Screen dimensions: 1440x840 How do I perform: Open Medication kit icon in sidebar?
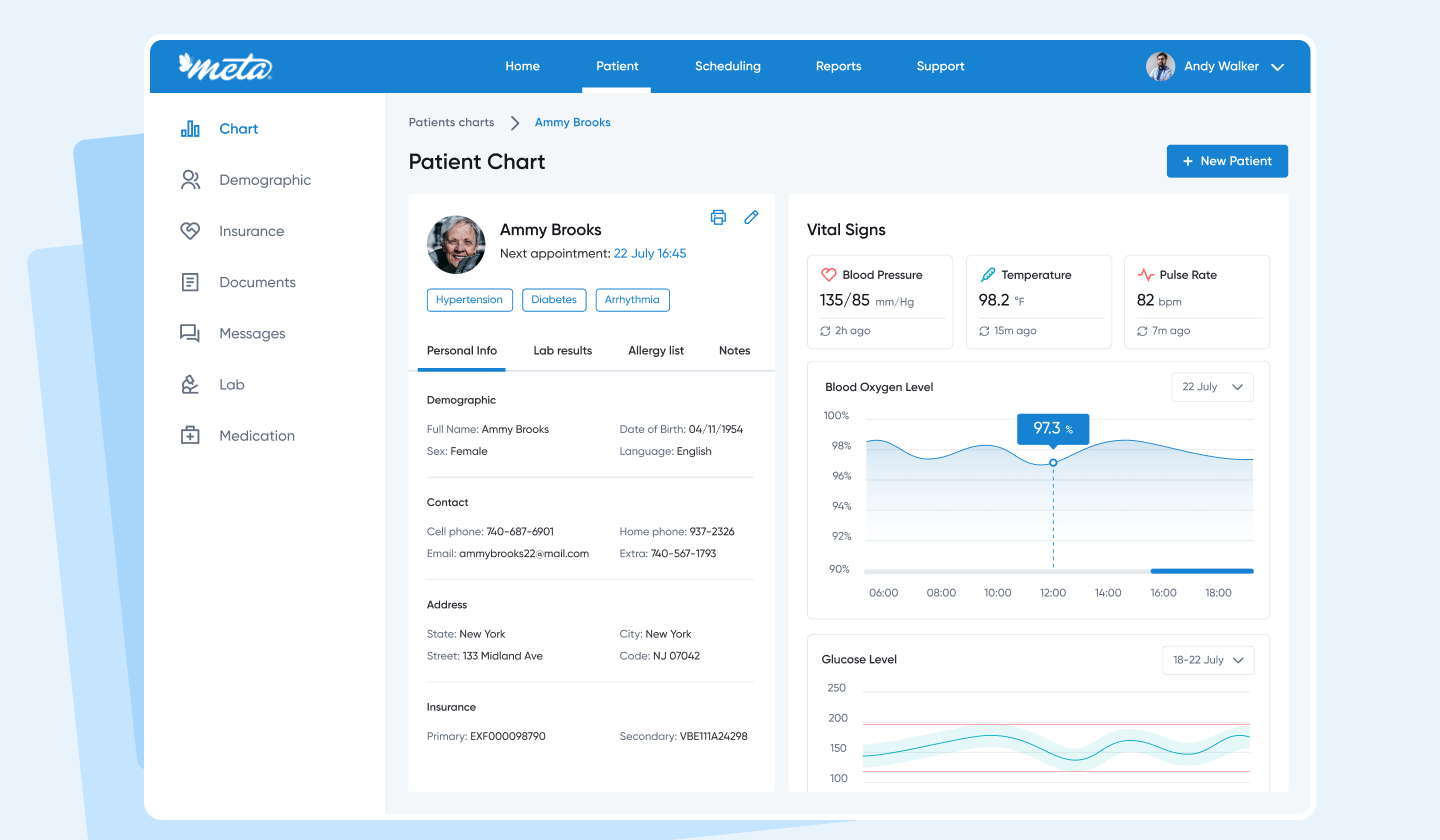click(190, 435)
